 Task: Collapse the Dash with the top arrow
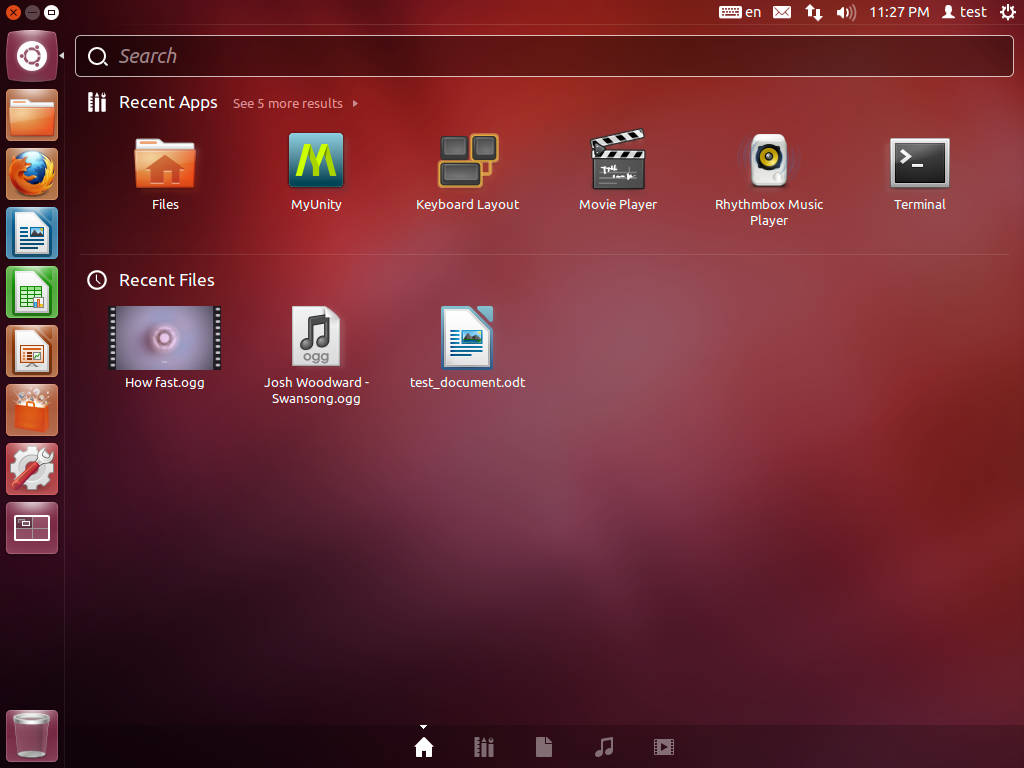pyautogui.click(x=423, y=727)
